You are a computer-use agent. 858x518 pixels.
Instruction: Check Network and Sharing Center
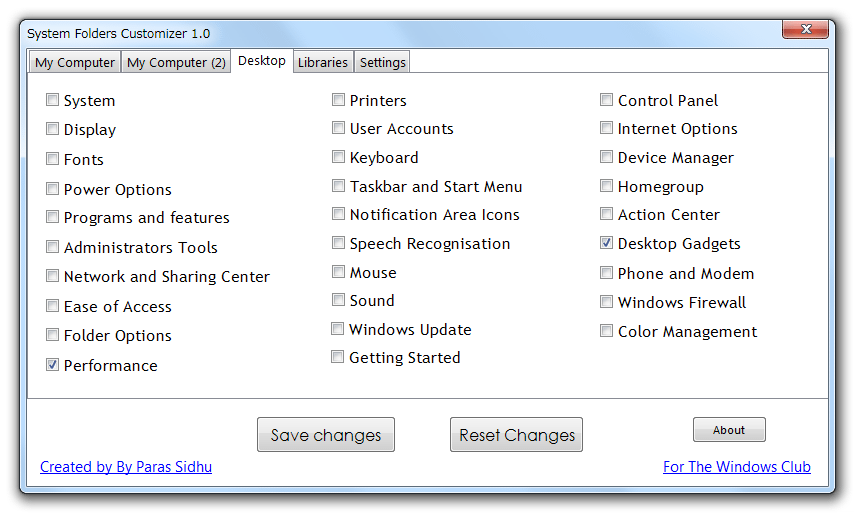point(52,276)
